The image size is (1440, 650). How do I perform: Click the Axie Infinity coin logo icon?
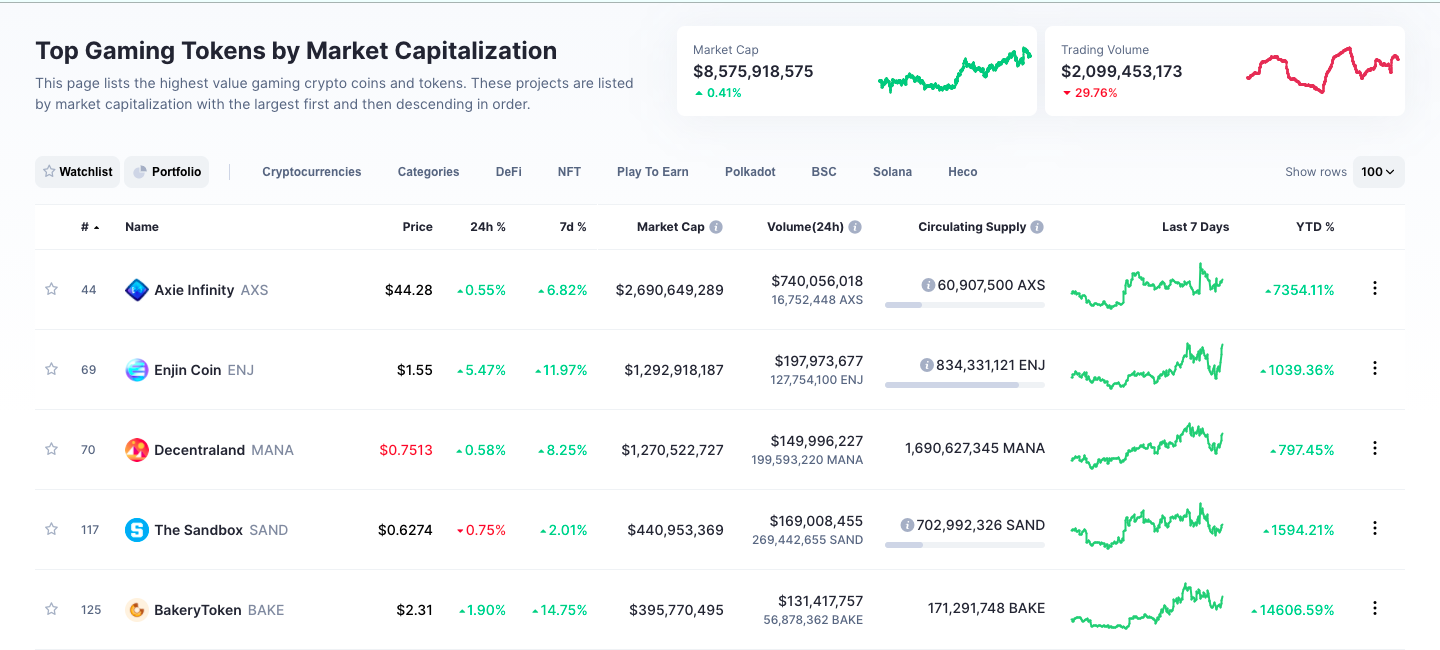pos(137,290)
